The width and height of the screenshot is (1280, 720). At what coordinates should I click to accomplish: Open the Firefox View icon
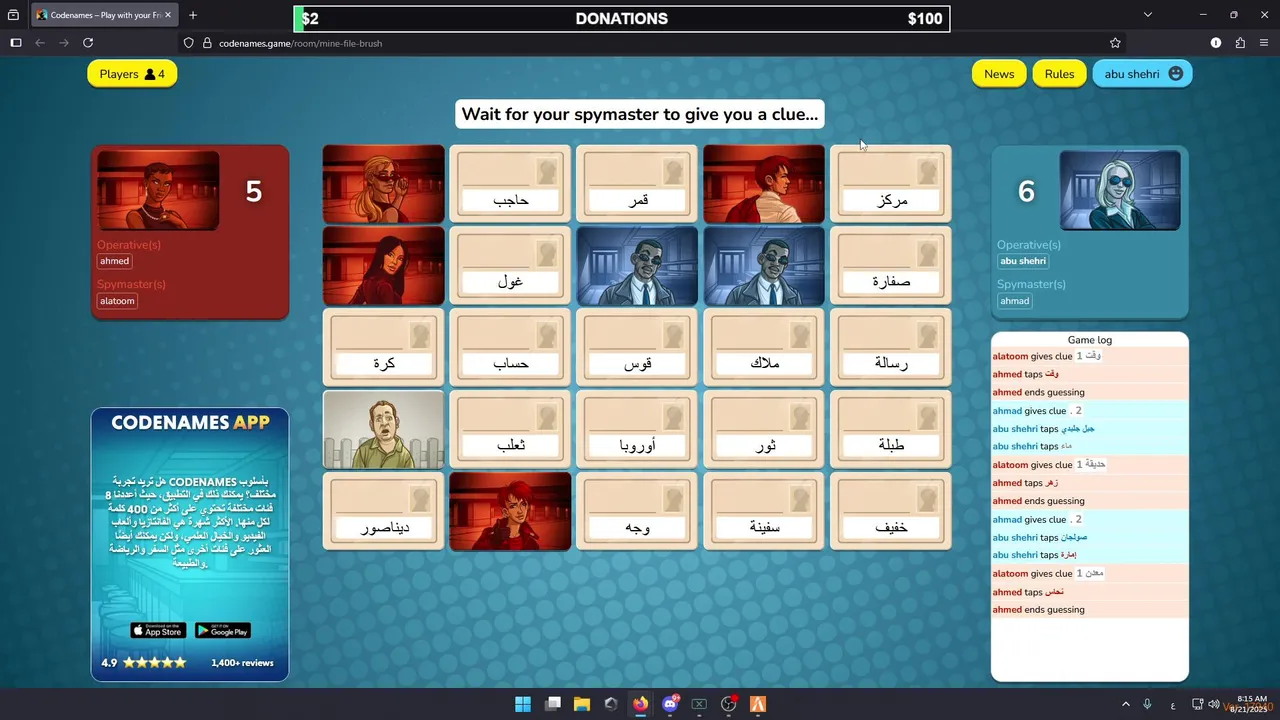click(x=14, y=15)
